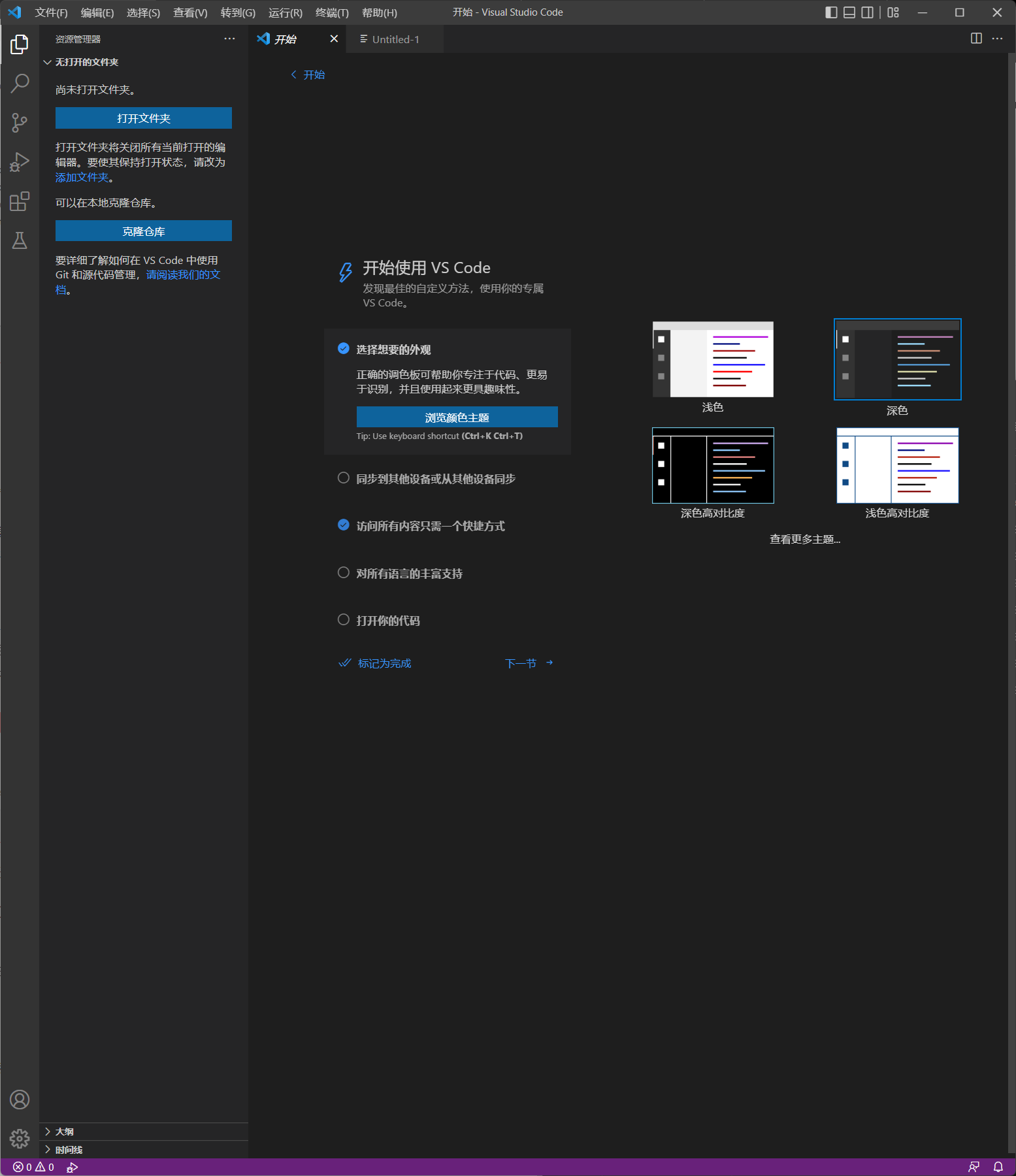The image size is (1016, 1176).
Task: Switch to the Untitled-1 tab
Action: coord(395,39)
